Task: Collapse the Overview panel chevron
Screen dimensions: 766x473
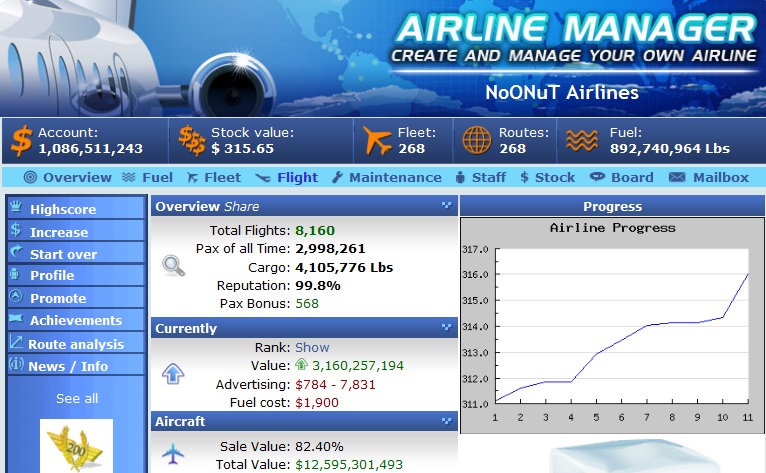Action: [447, 206]
